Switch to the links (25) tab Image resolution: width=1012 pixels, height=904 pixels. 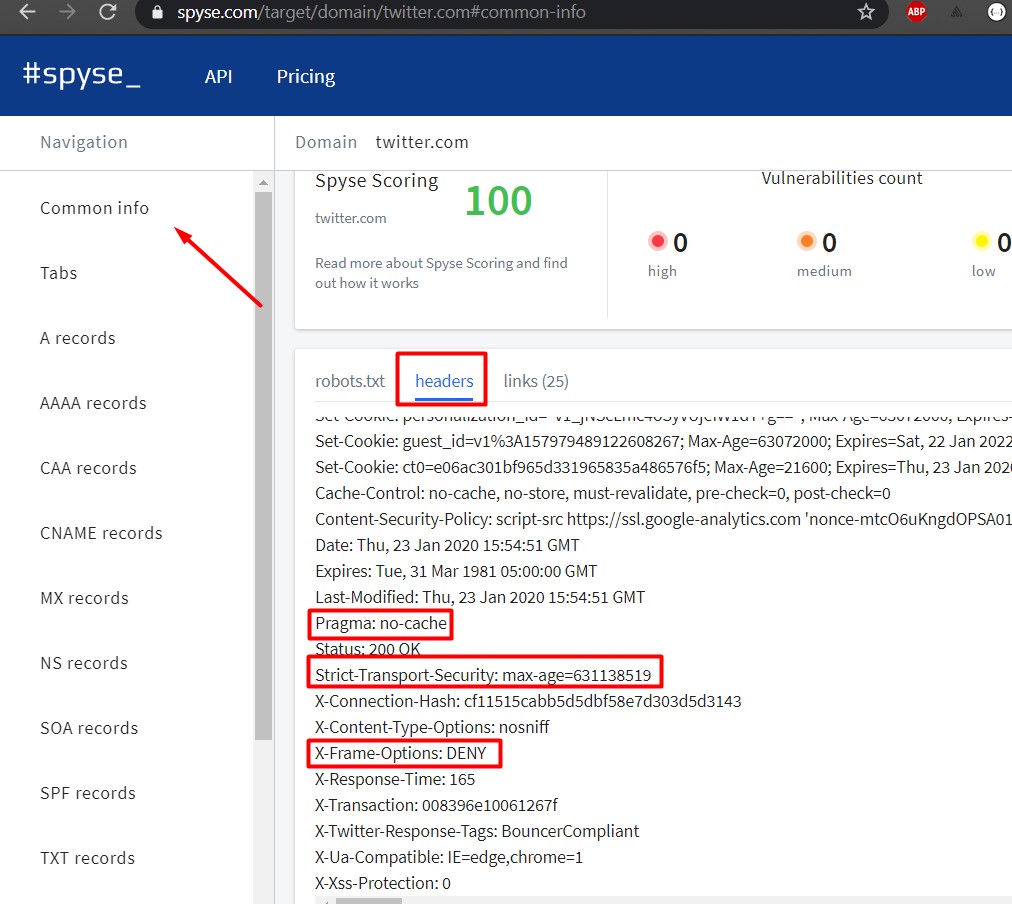[x=536, y=381]
